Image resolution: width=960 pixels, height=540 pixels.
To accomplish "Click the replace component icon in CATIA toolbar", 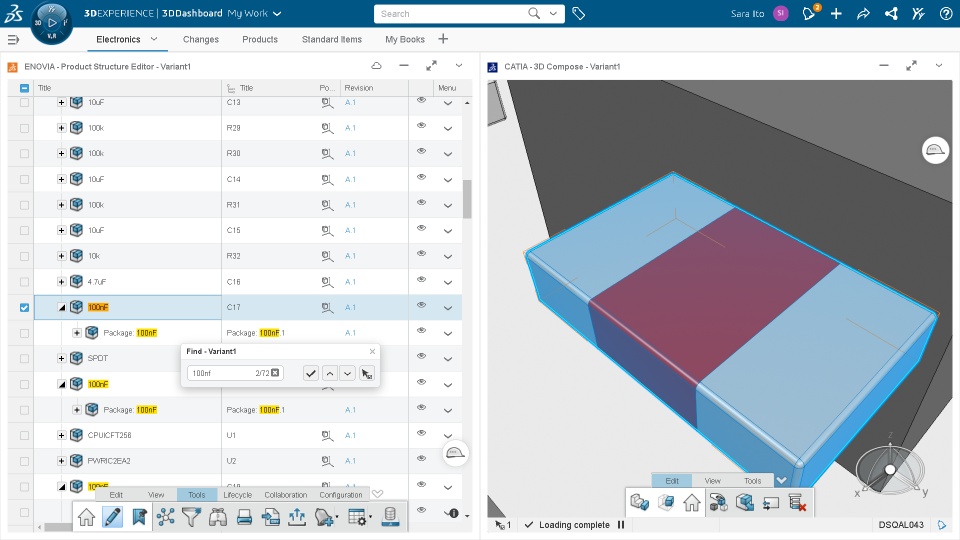I will click(744, 503).
